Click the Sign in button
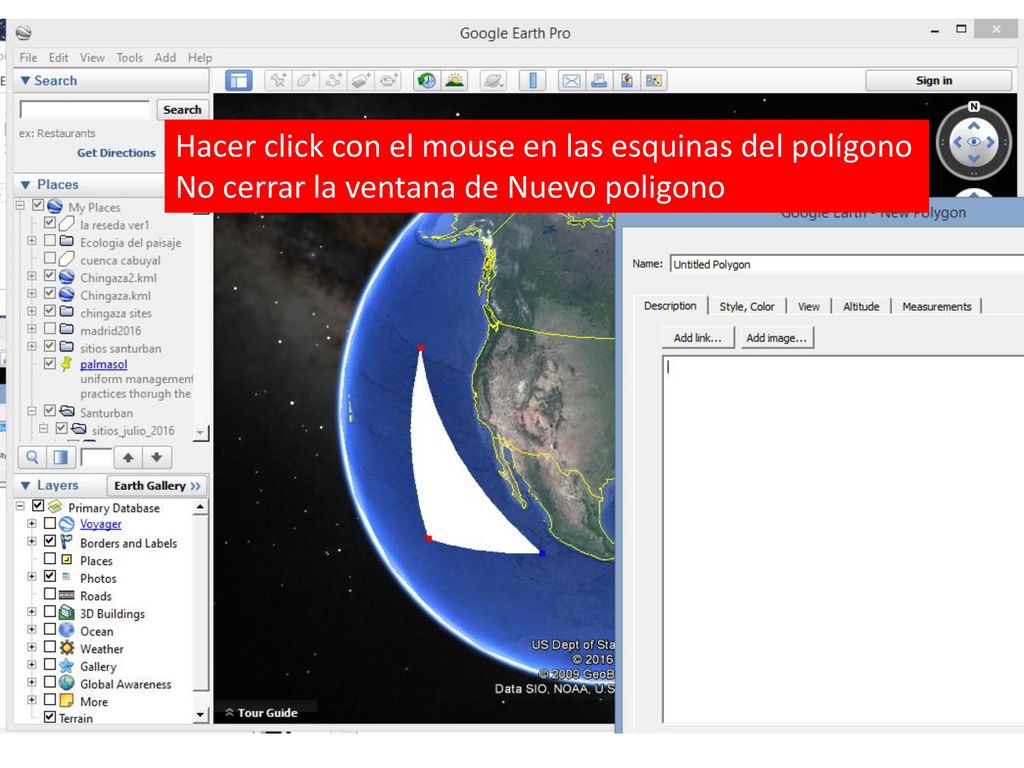The image size is (1024, 768). point(938,80)
